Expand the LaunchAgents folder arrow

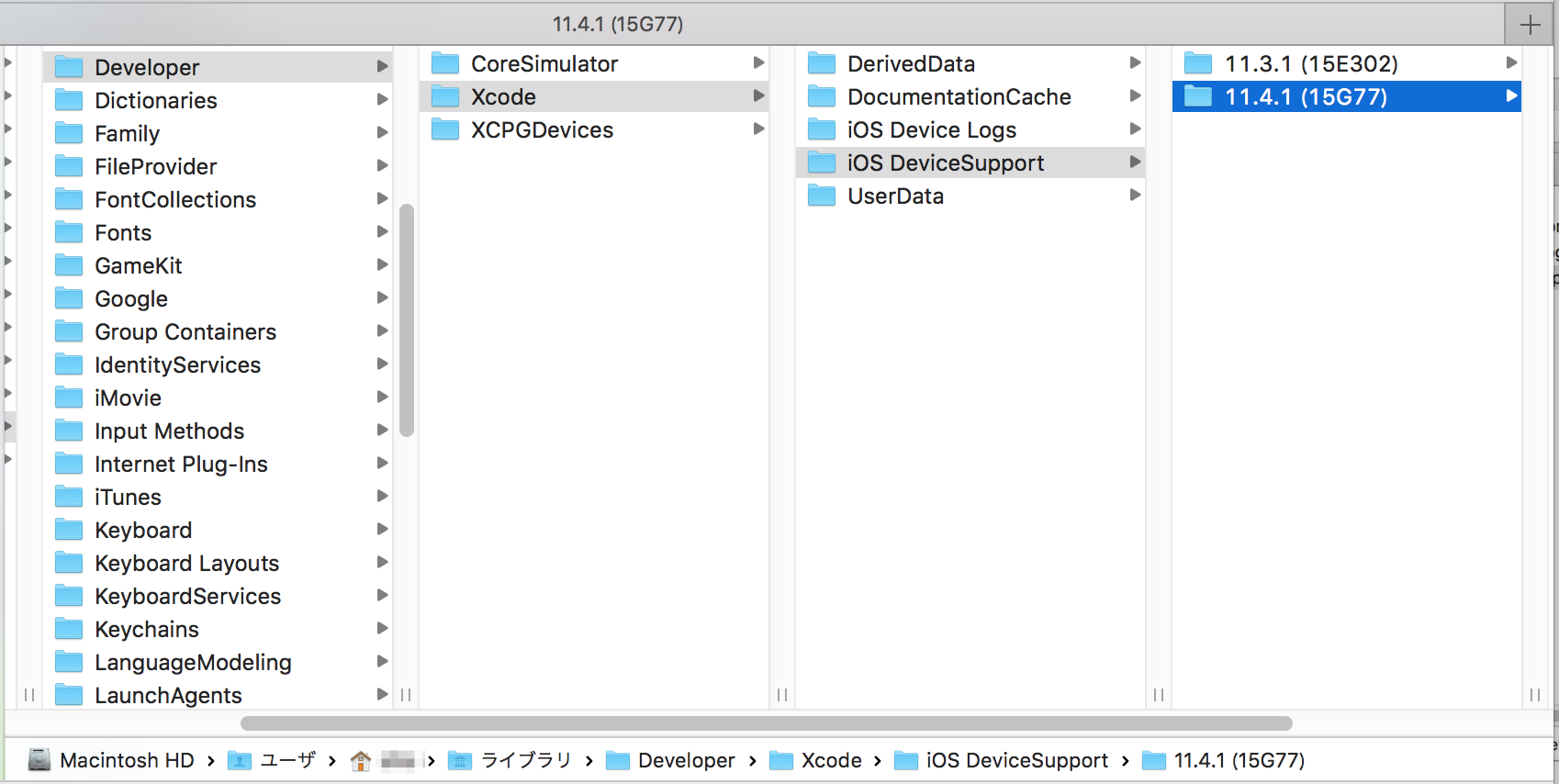[x=383, y=694]
